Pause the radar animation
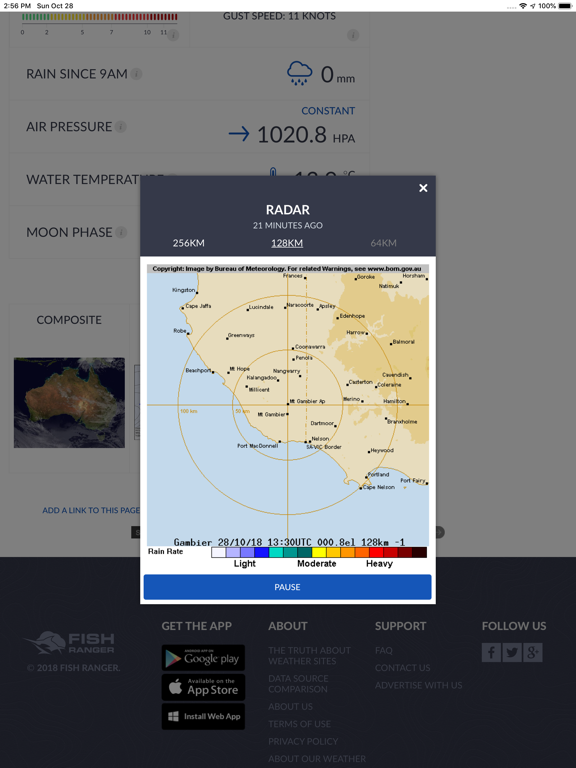The image size is (576, 768). [x=288, y=587]
